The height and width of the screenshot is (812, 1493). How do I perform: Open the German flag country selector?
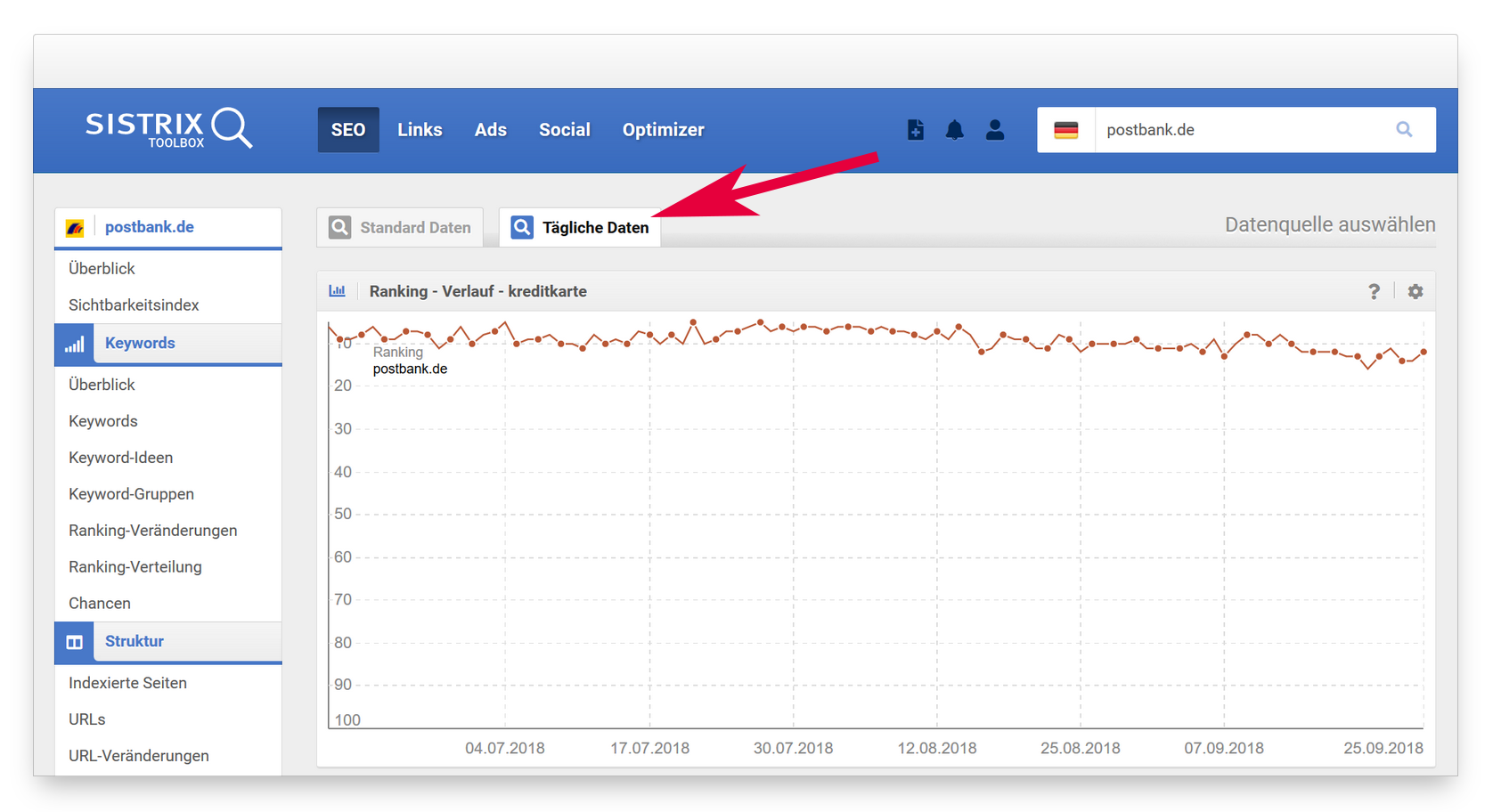1065,130
